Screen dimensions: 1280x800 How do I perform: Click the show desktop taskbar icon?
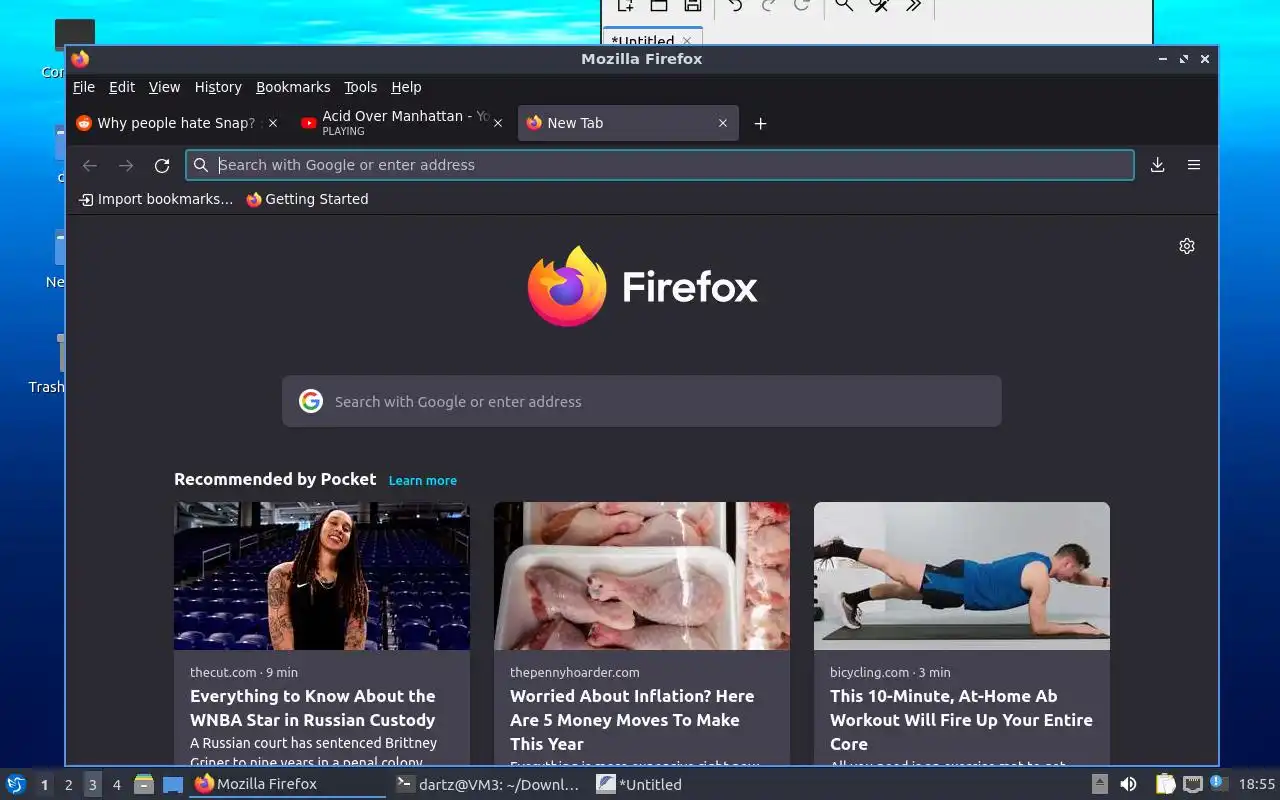pyautogui.click(x=173, y=785)
